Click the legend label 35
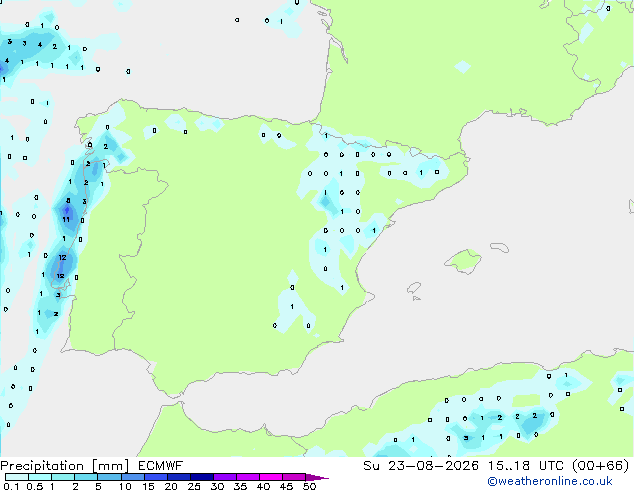This screenshot has height=490, width=634. click(240, 486)
